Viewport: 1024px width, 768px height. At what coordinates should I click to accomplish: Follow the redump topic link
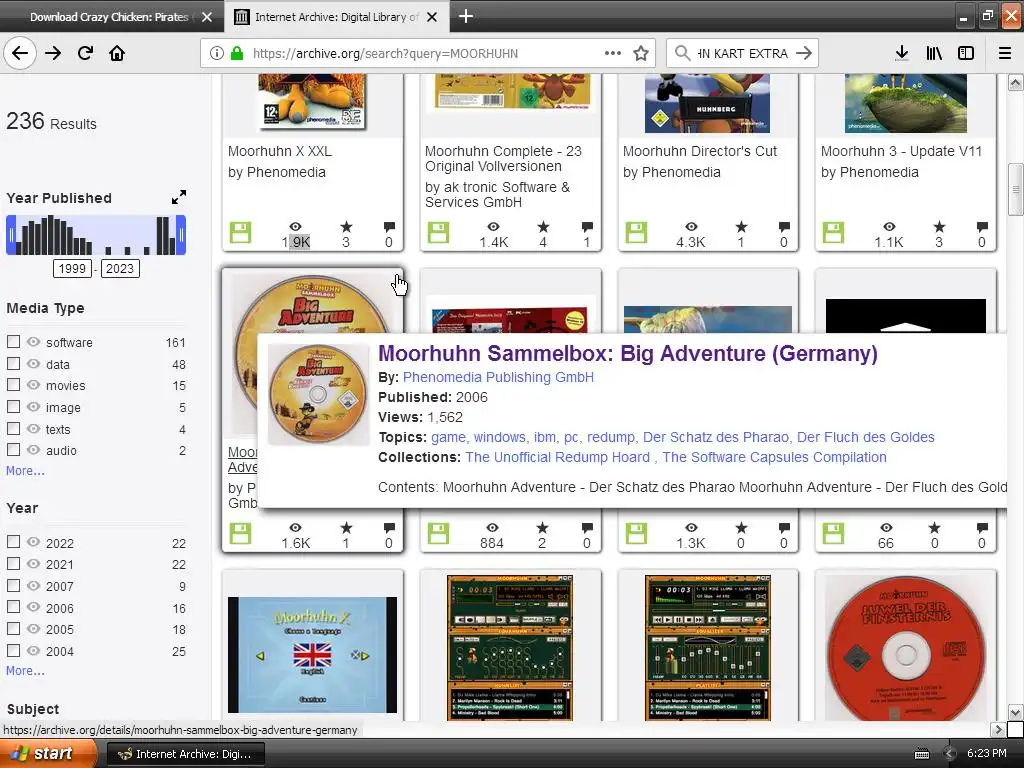click(x=611, y=438)
